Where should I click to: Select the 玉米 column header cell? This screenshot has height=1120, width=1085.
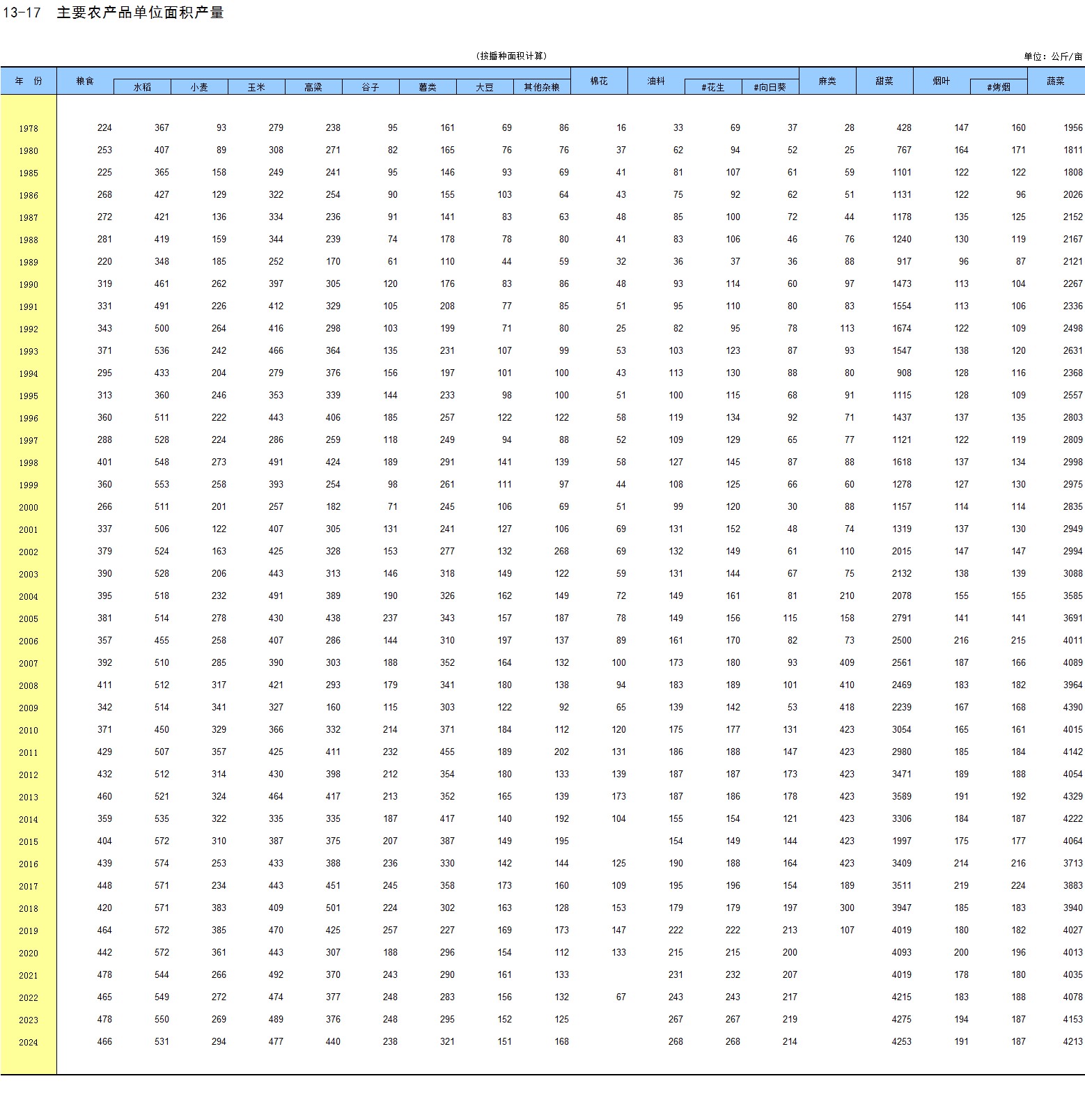click(256, 87)
